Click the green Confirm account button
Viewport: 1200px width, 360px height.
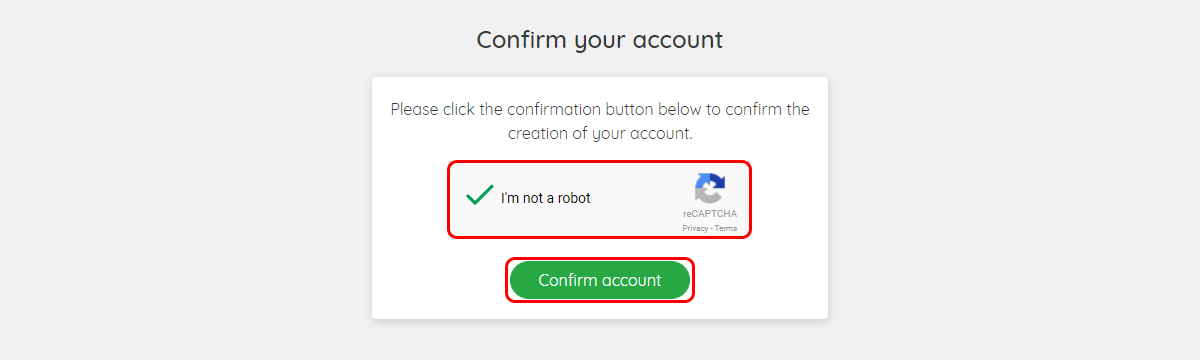tap(600, 280)
